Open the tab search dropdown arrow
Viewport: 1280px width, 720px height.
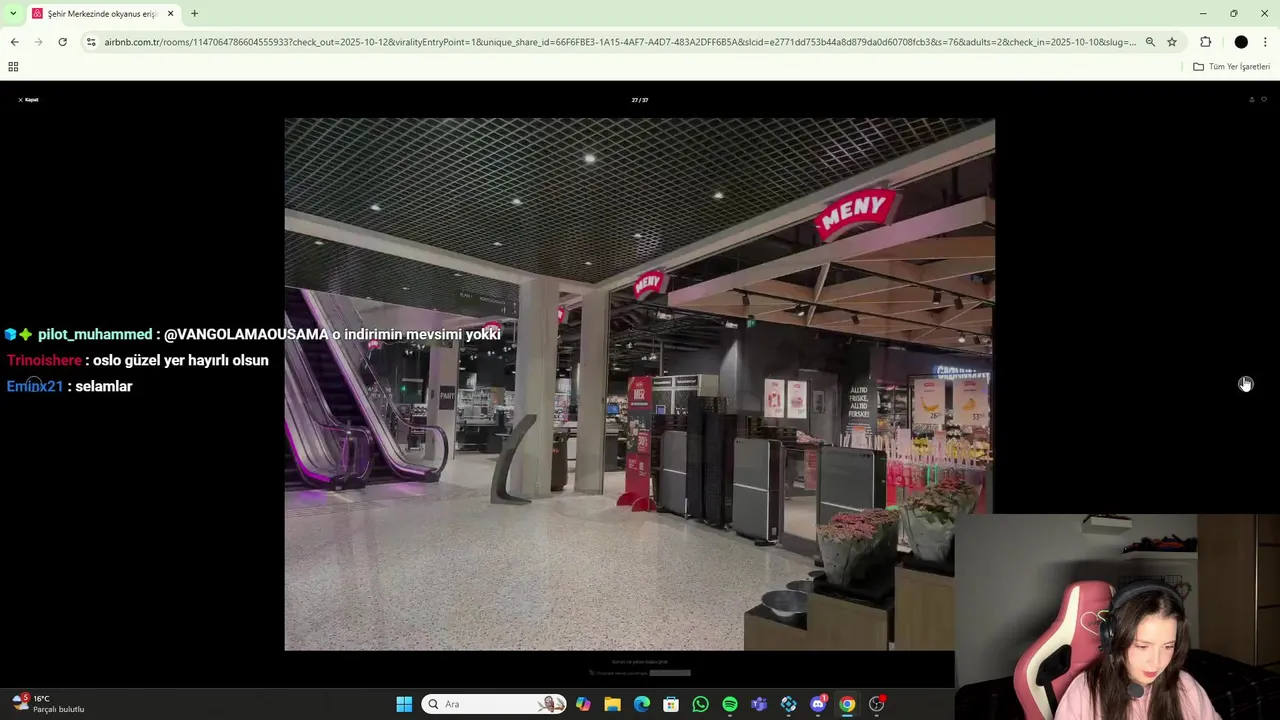pos(13,14)
